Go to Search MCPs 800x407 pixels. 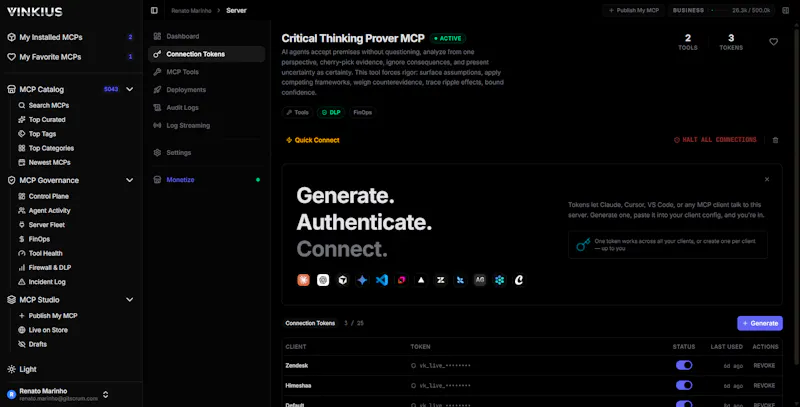(x=48, y=105)
